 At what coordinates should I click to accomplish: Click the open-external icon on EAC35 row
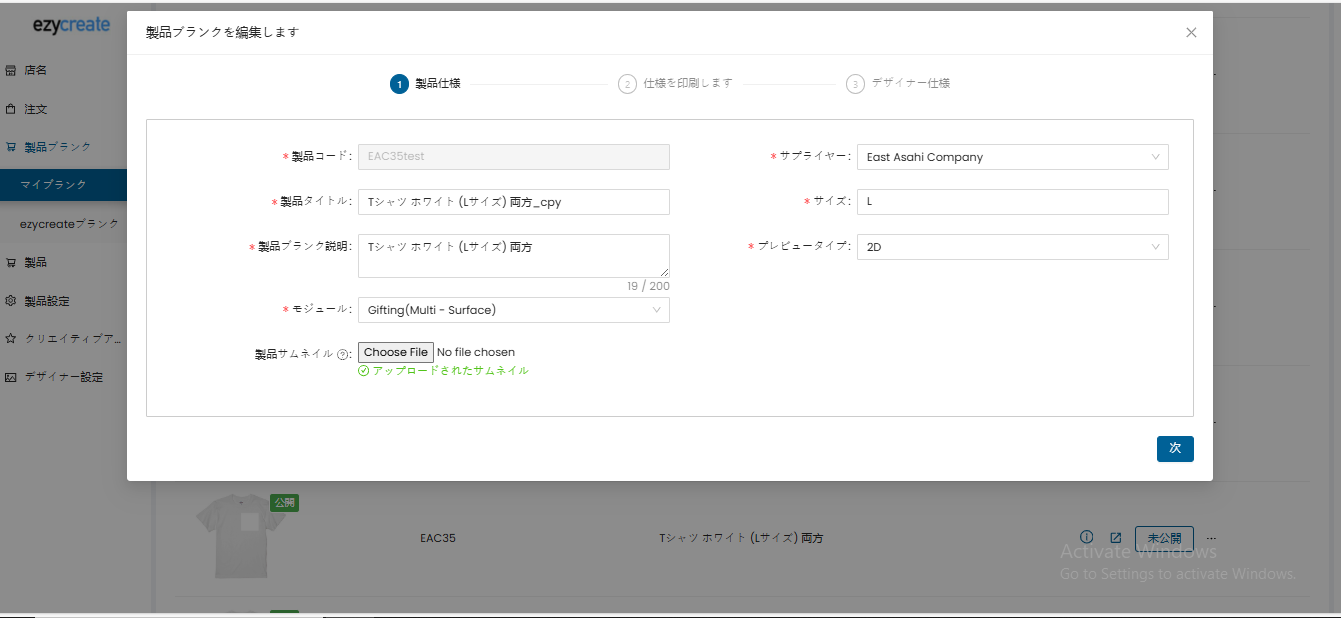coord(1115,537)
